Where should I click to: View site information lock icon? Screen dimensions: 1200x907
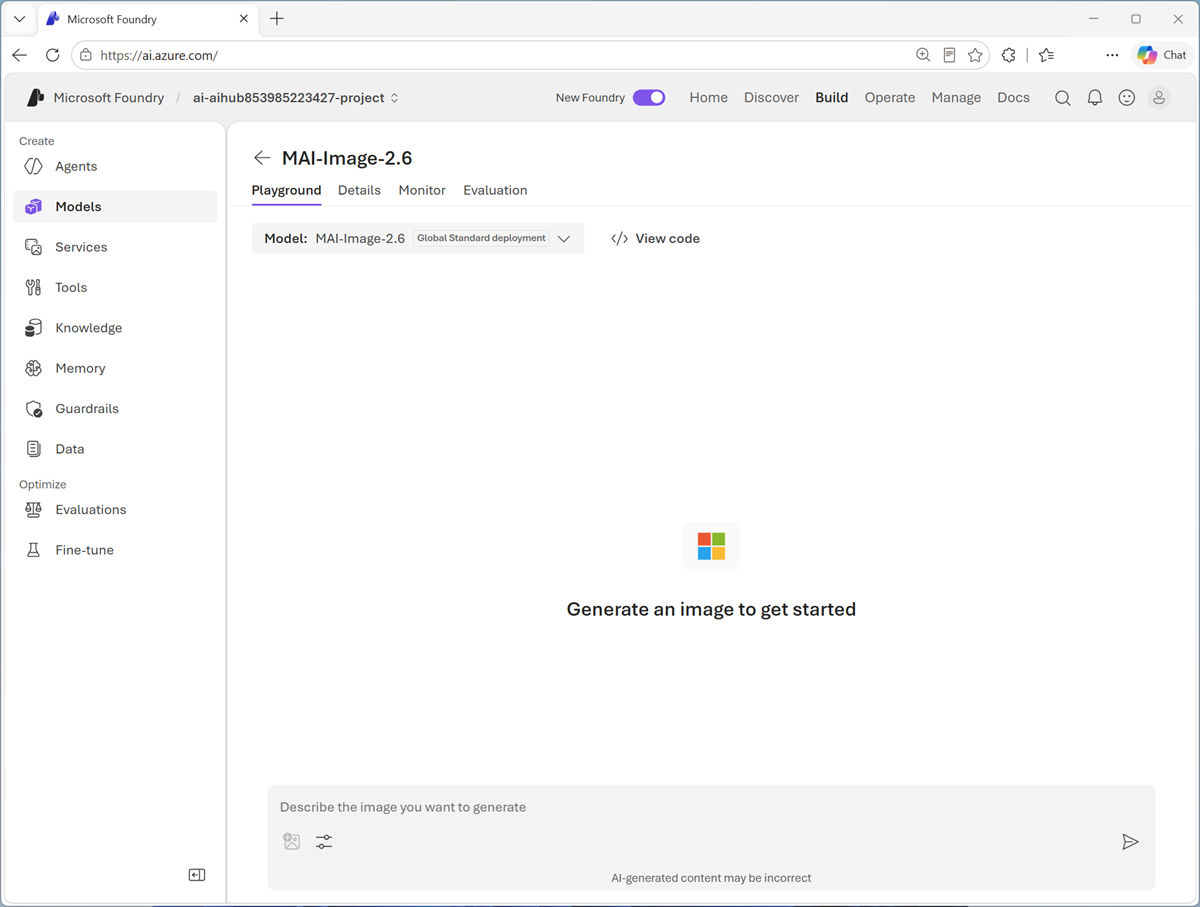[x=86, y=55]
